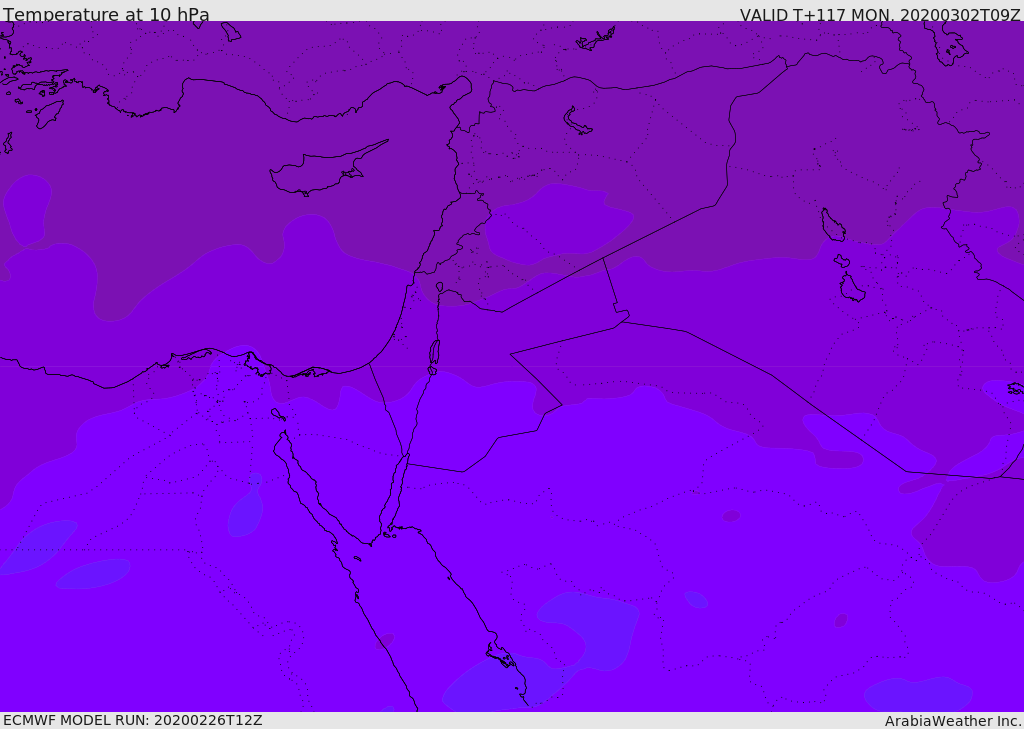Click the 'ECMWF MODEL RUN: 20200226T12Z' text
Viewport: 1024px width, 729px height.
point(133,720)
